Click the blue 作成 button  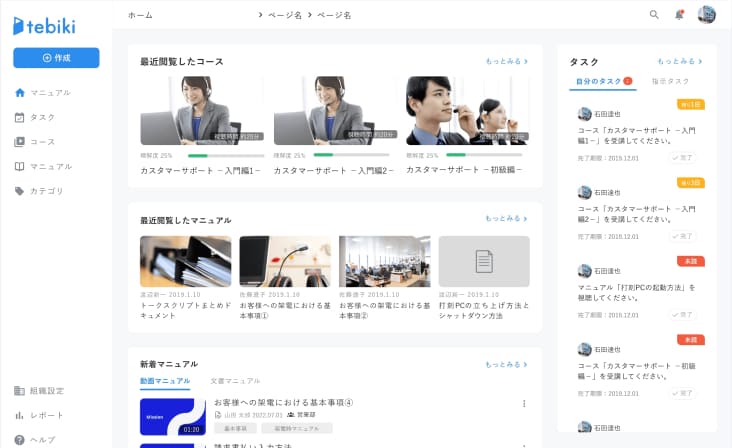(x=56, y=58)
